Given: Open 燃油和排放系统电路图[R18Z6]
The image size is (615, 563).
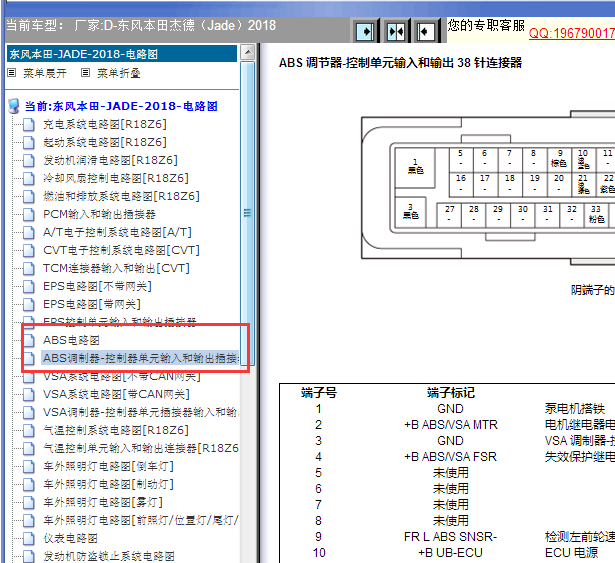Looking at the screenshot, I should coord(121,197).
